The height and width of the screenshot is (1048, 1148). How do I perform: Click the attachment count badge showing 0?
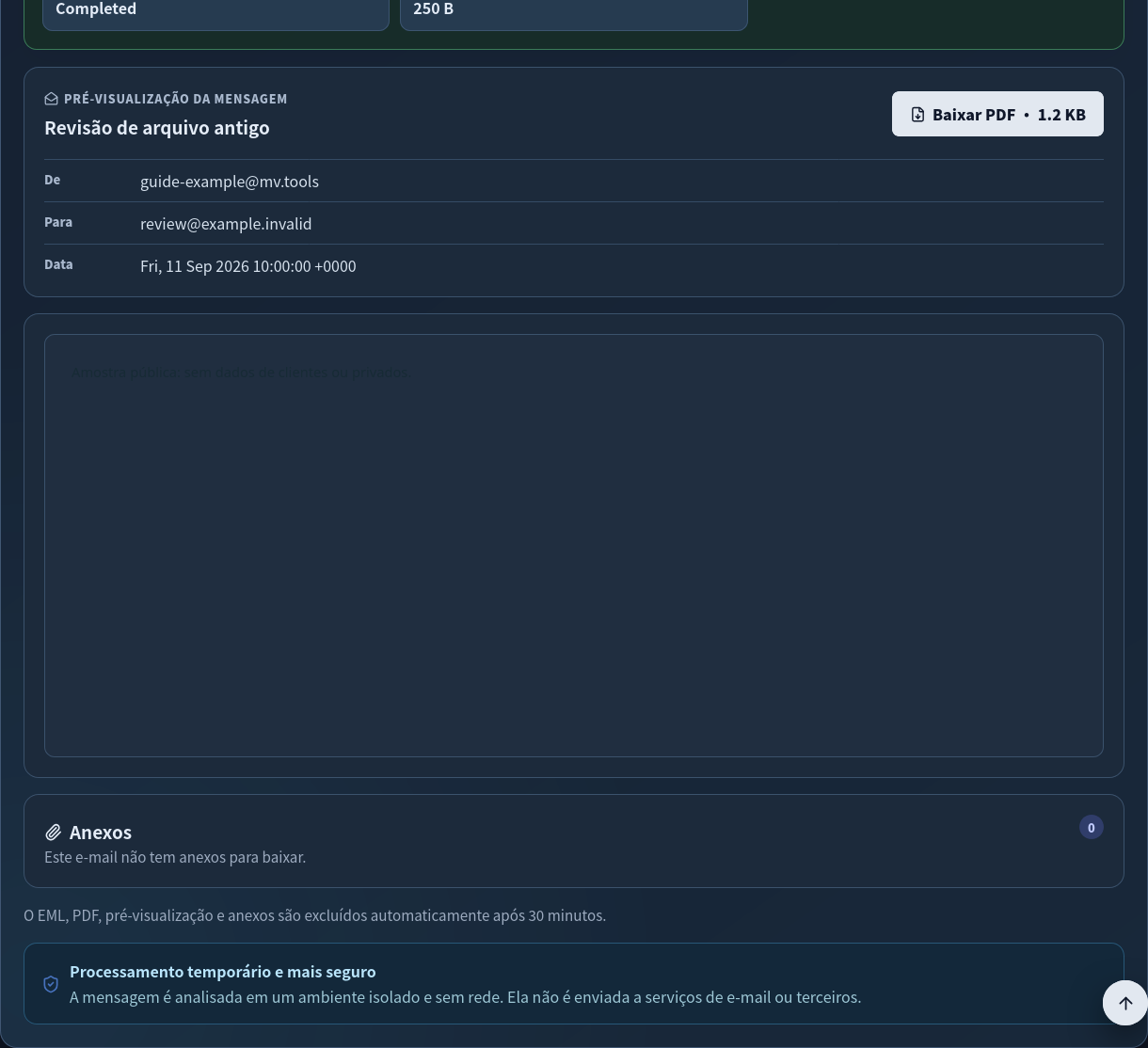click(x=1091, y=827)
